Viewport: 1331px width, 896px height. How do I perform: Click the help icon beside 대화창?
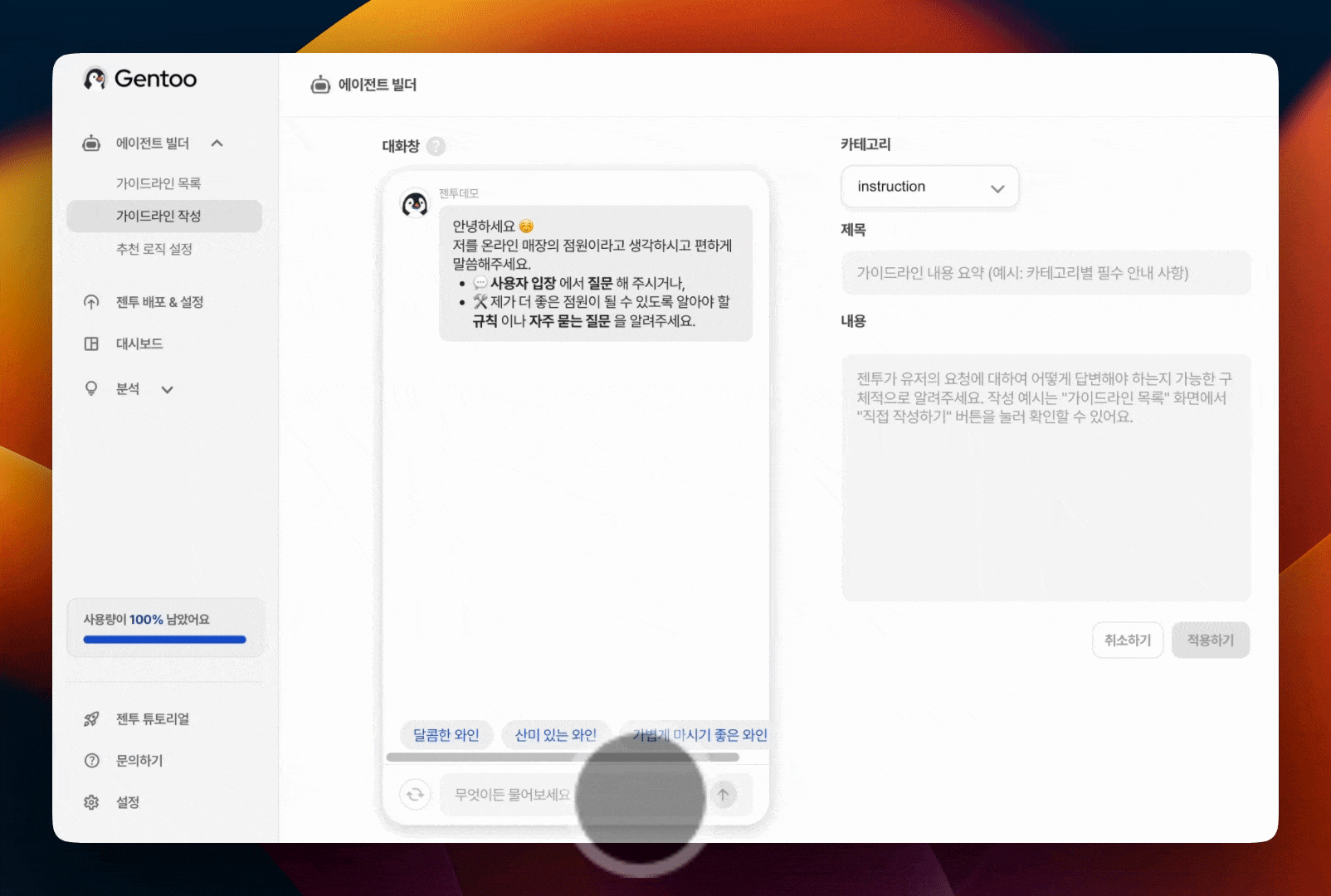tap(436, 146)
